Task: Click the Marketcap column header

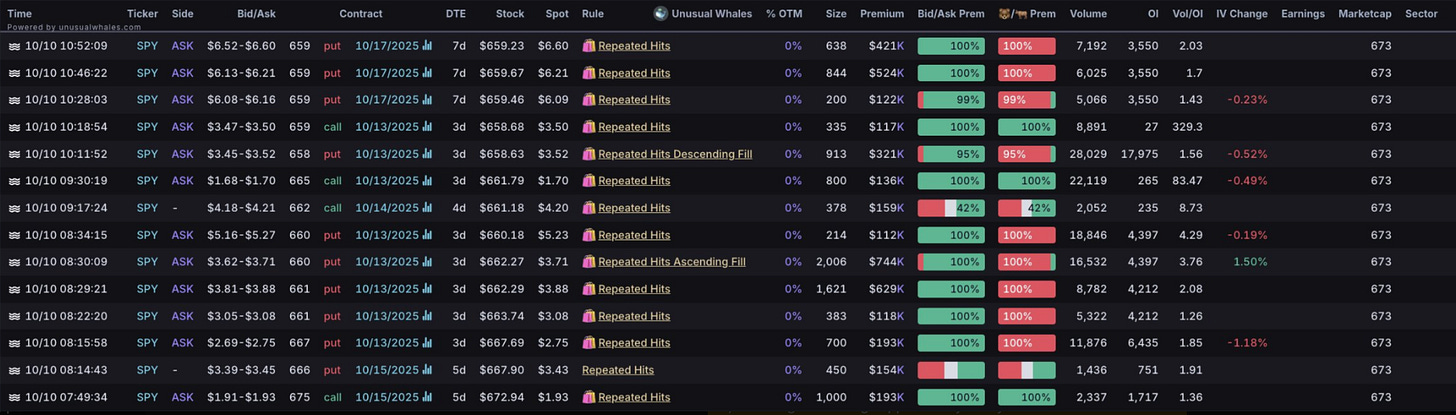Action: (1365, 14)
